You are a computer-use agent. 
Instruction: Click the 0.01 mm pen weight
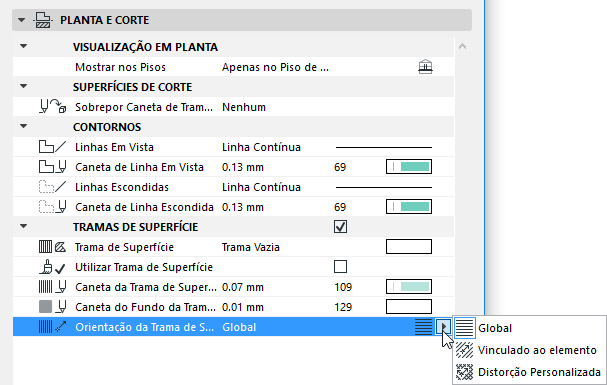(x=243, y=307)
